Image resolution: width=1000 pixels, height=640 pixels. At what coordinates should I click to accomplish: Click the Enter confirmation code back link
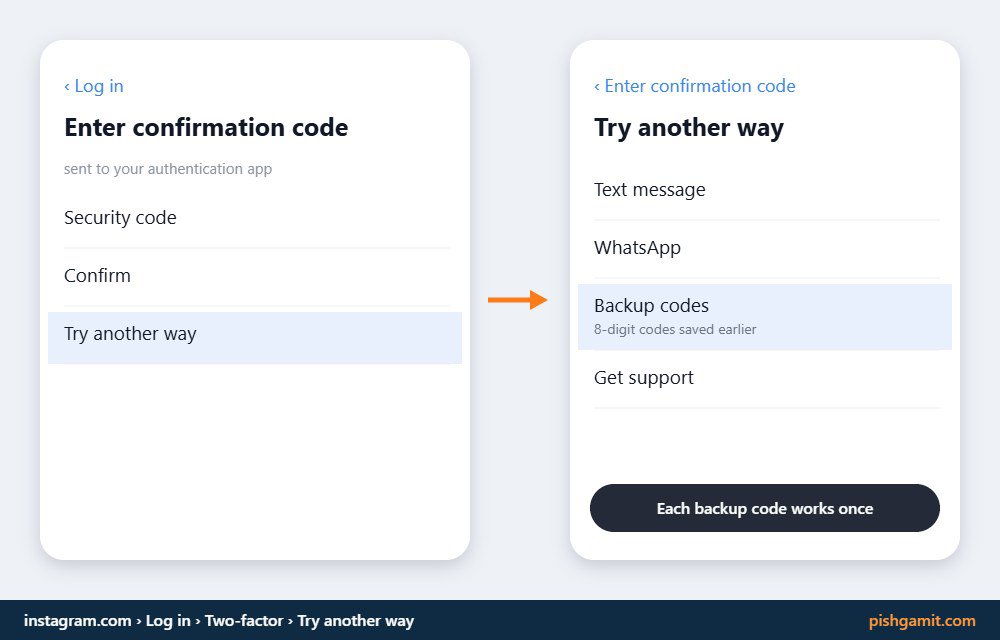tap(695, 86)
